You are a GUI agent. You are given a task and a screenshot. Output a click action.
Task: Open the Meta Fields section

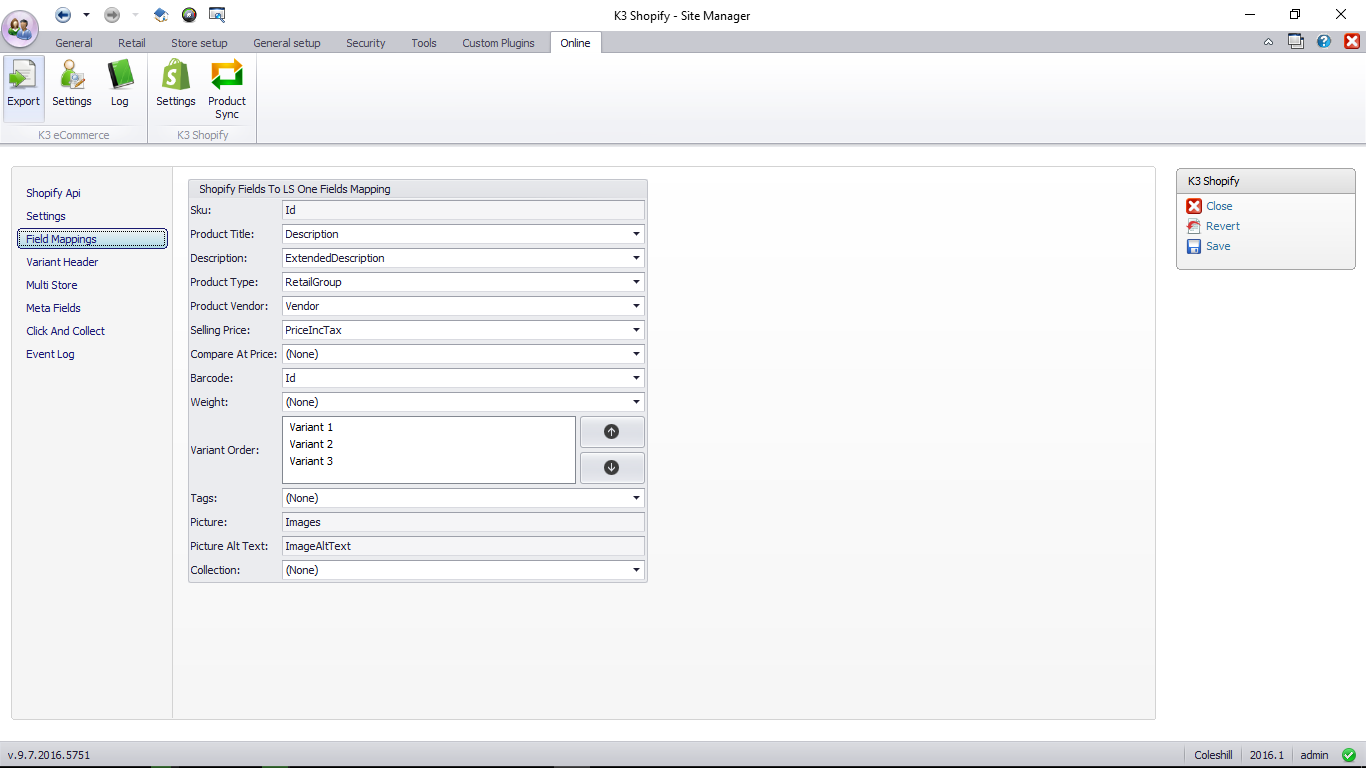tap(53, 308)
